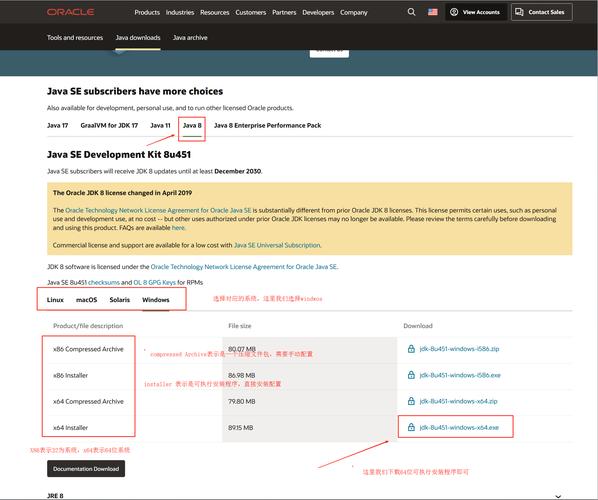The width and height of the screenshot is (598, 500).
Task: Open the Developers menu
Action: coord(318,12)
